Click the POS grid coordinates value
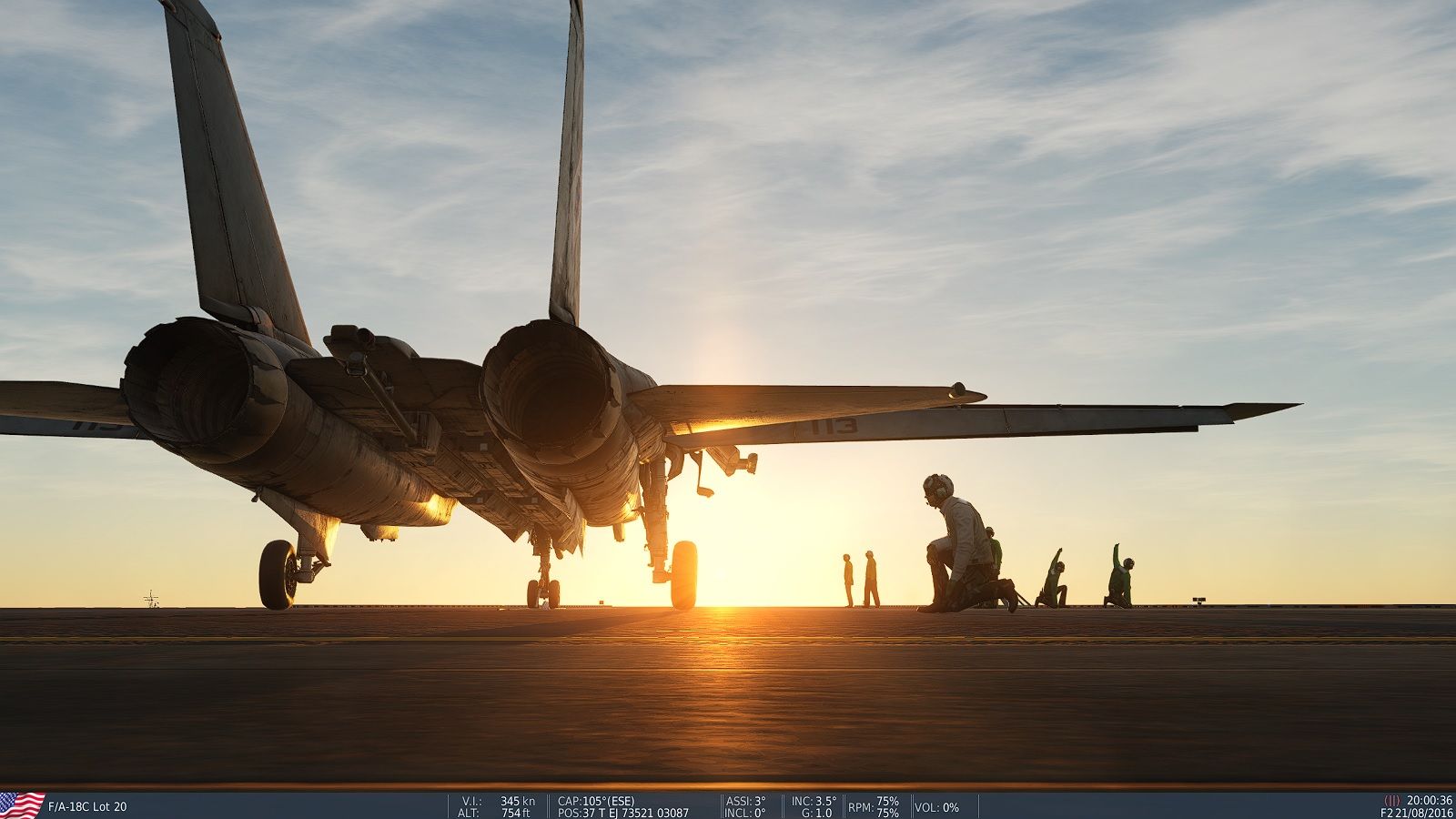 click(622, 813)
